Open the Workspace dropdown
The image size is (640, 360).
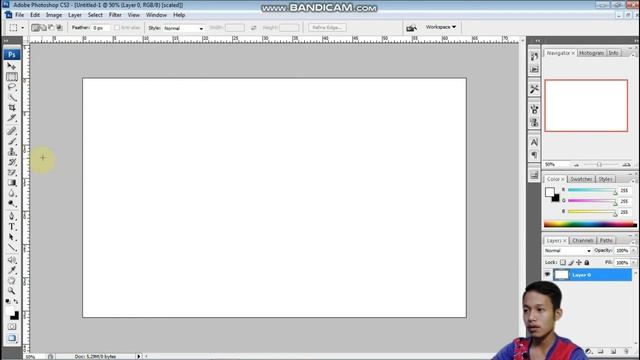pos(440,27)
